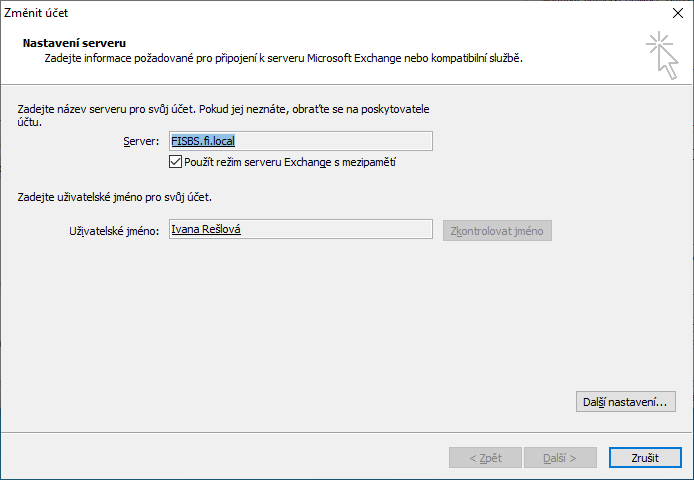The height and width of the screenshot is (480, 694).
Task: Go back with the Zpět button
Action: (484, 457)
